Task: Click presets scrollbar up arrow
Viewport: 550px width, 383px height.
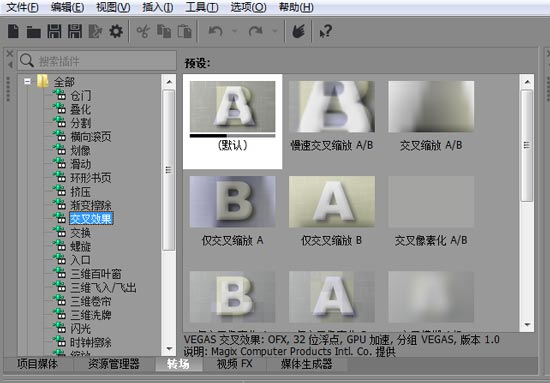Action: [x=527, y=82]
